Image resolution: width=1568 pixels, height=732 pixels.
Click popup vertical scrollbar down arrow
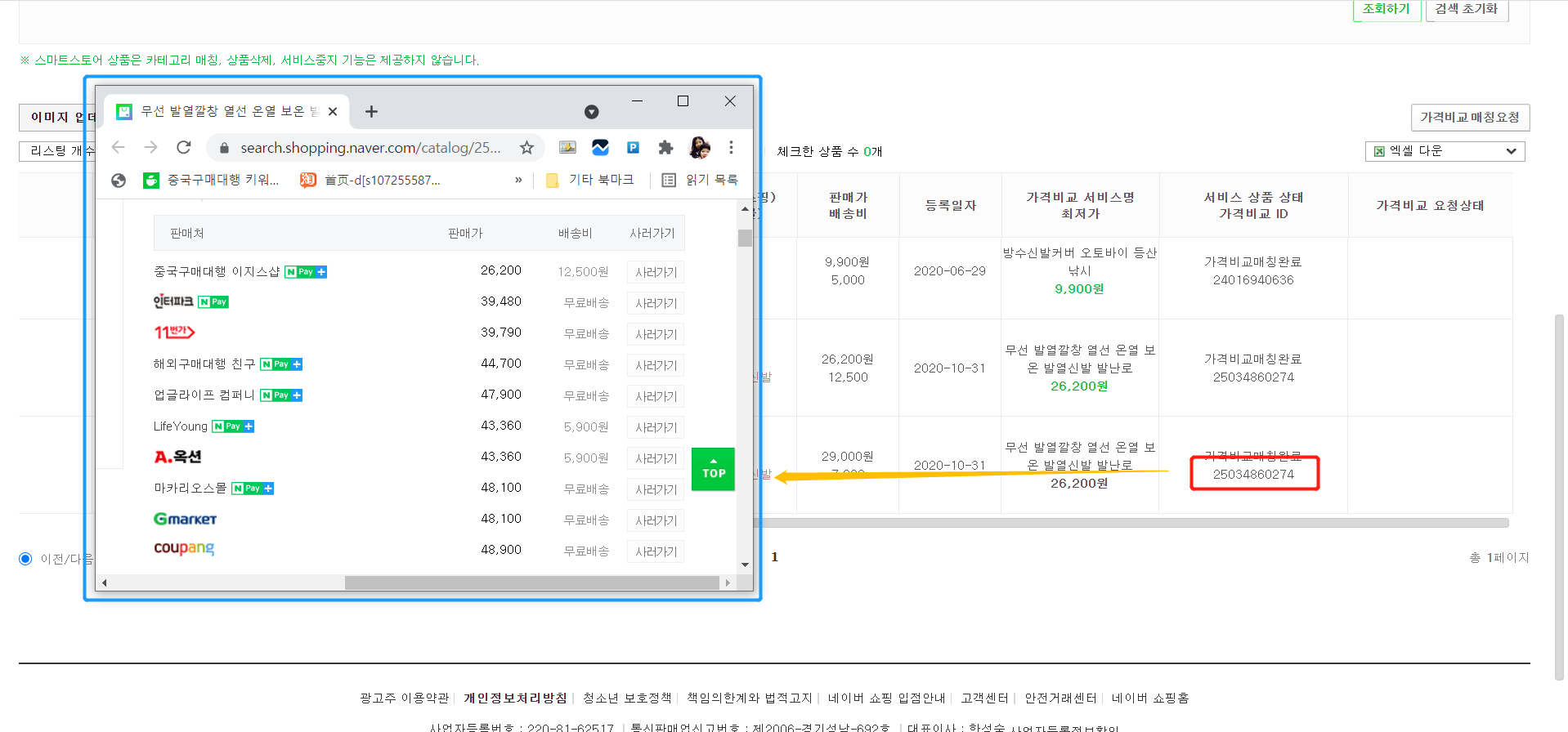(x=745, y=565)
